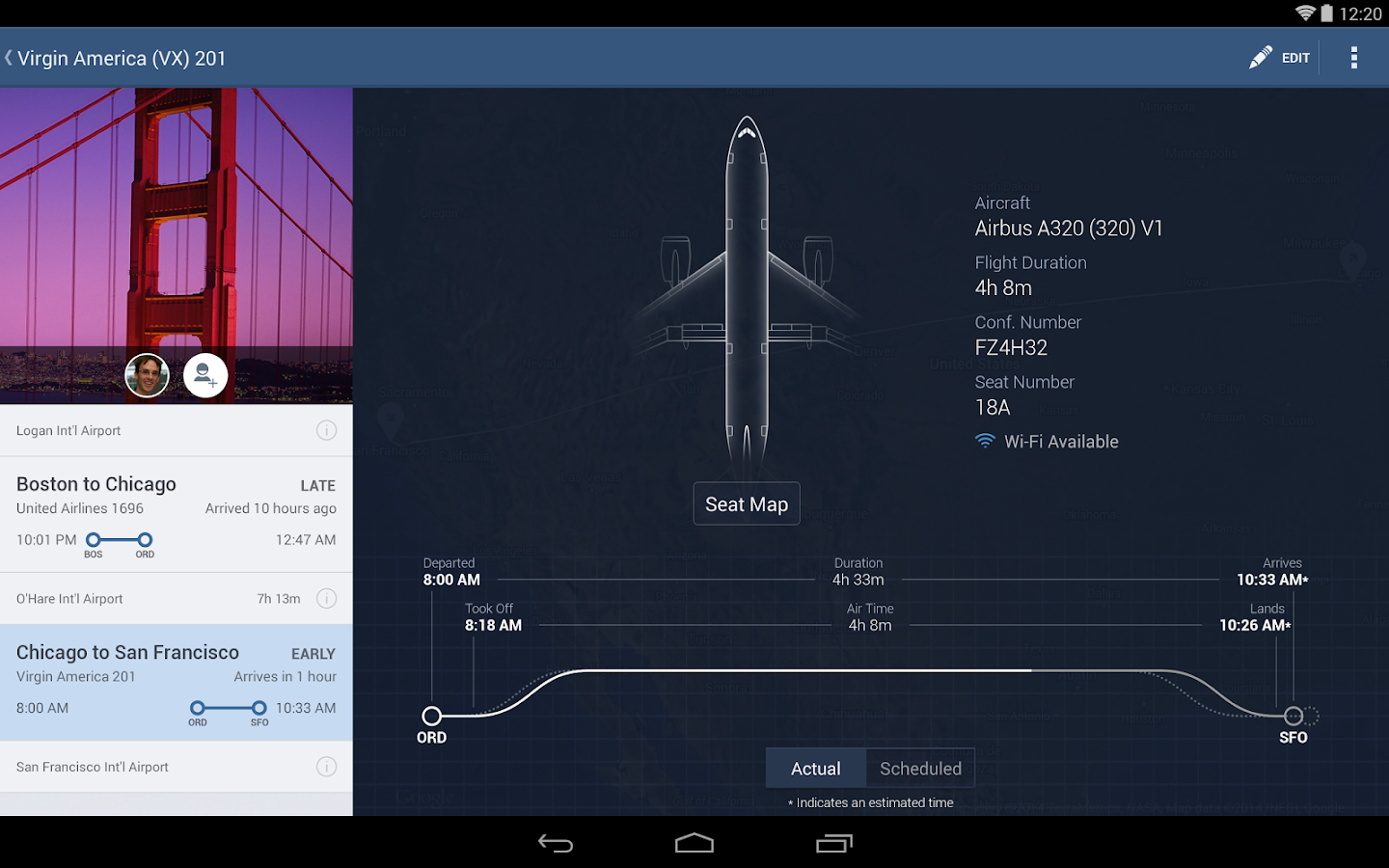Click the Logan Int'l Airport row
1389x868 pixels.
point(177,430)
